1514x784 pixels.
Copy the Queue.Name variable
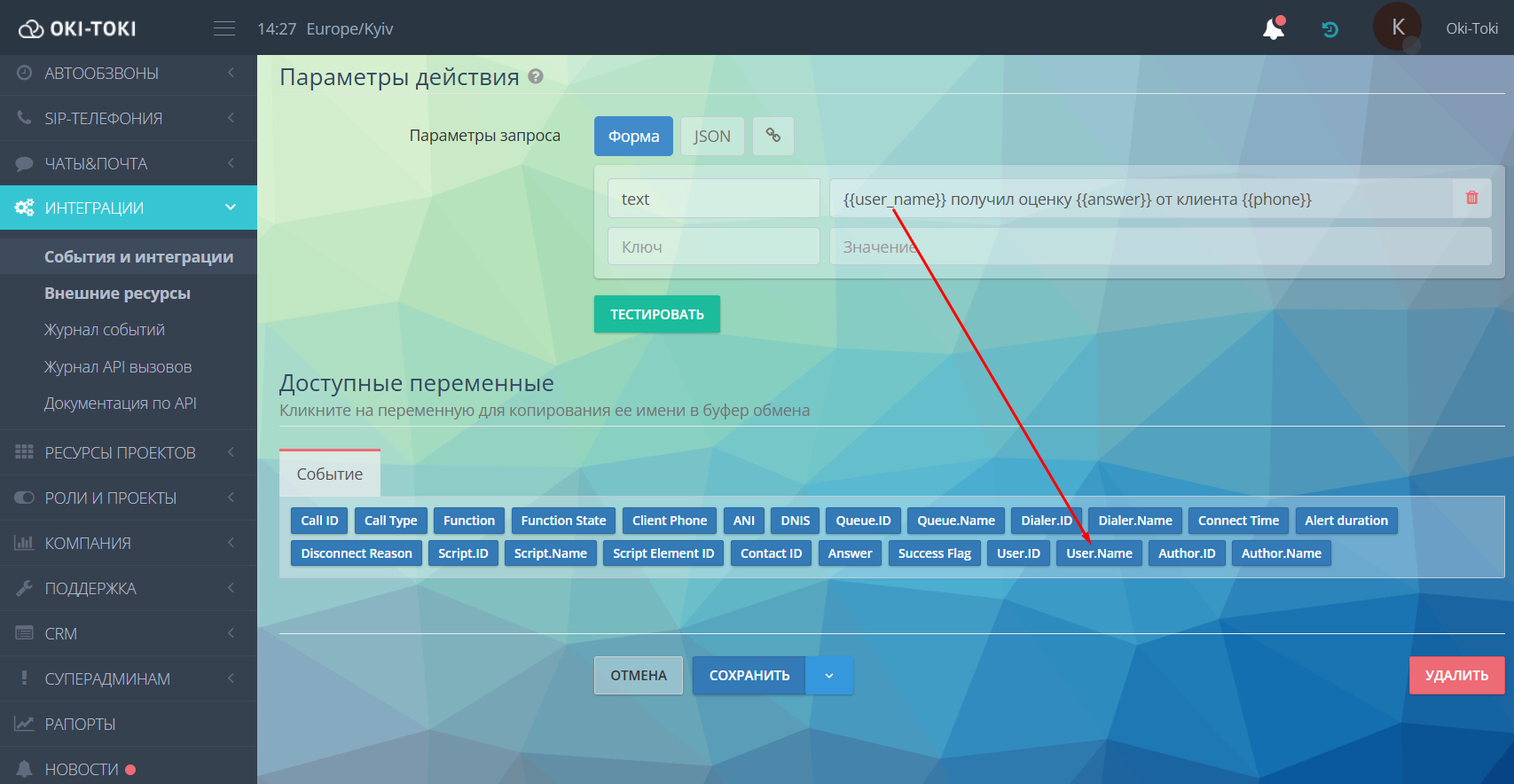pyautogui.click(x=956, y=520)
